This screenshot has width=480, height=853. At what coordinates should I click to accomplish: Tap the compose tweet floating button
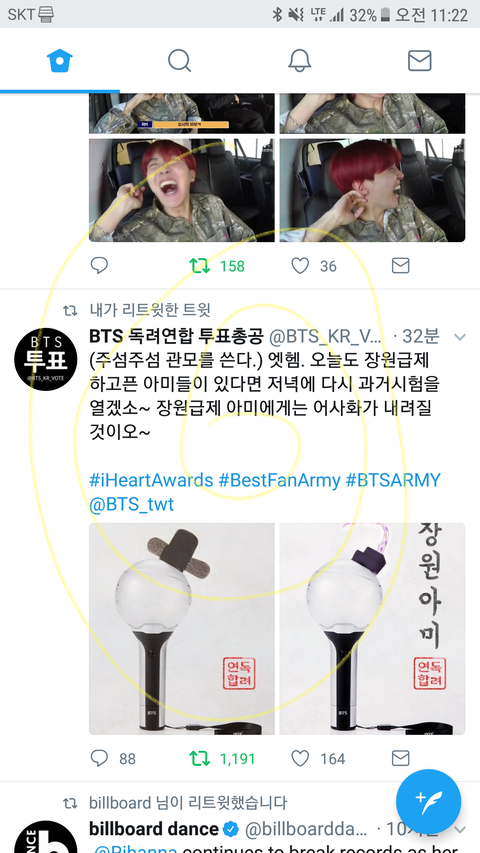(x=428, y=801)
